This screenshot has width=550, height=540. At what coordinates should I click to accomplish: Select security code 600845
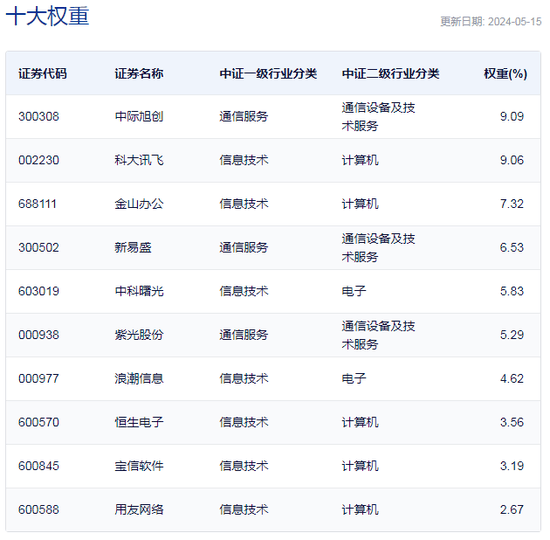tap(39, 466)
